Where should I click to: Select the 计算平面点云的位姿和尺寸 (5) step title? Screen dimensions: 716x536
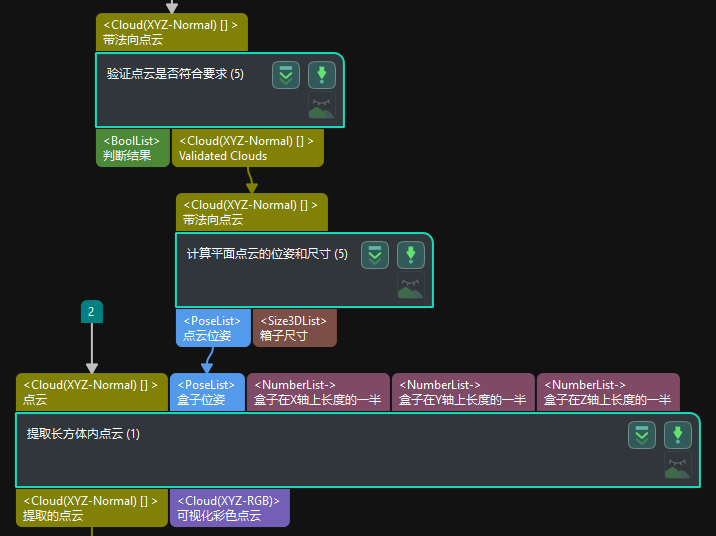tap(267, 254)
